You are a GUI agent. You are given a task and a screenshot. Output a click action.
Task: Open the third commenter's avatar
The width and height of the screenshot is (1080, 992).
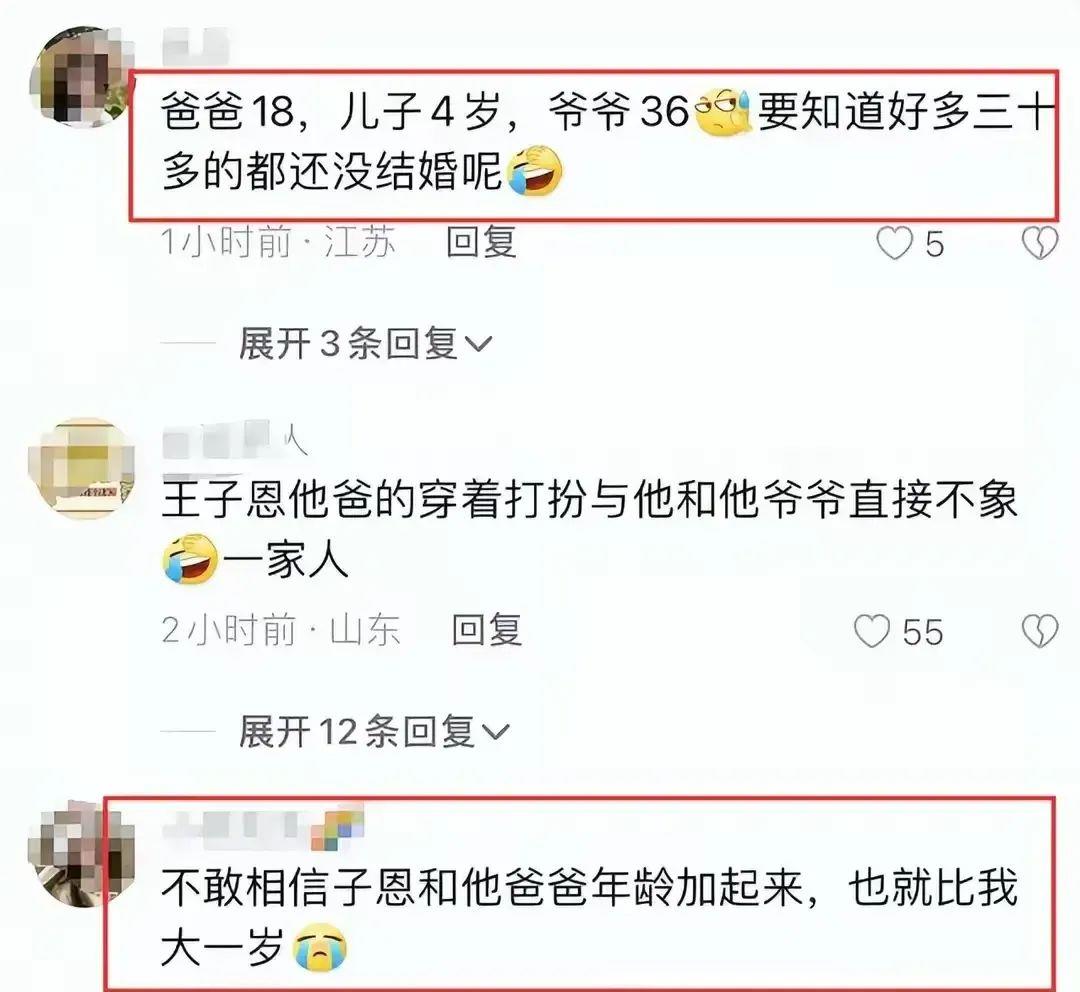pyautogui.click(x=79, y=855)
